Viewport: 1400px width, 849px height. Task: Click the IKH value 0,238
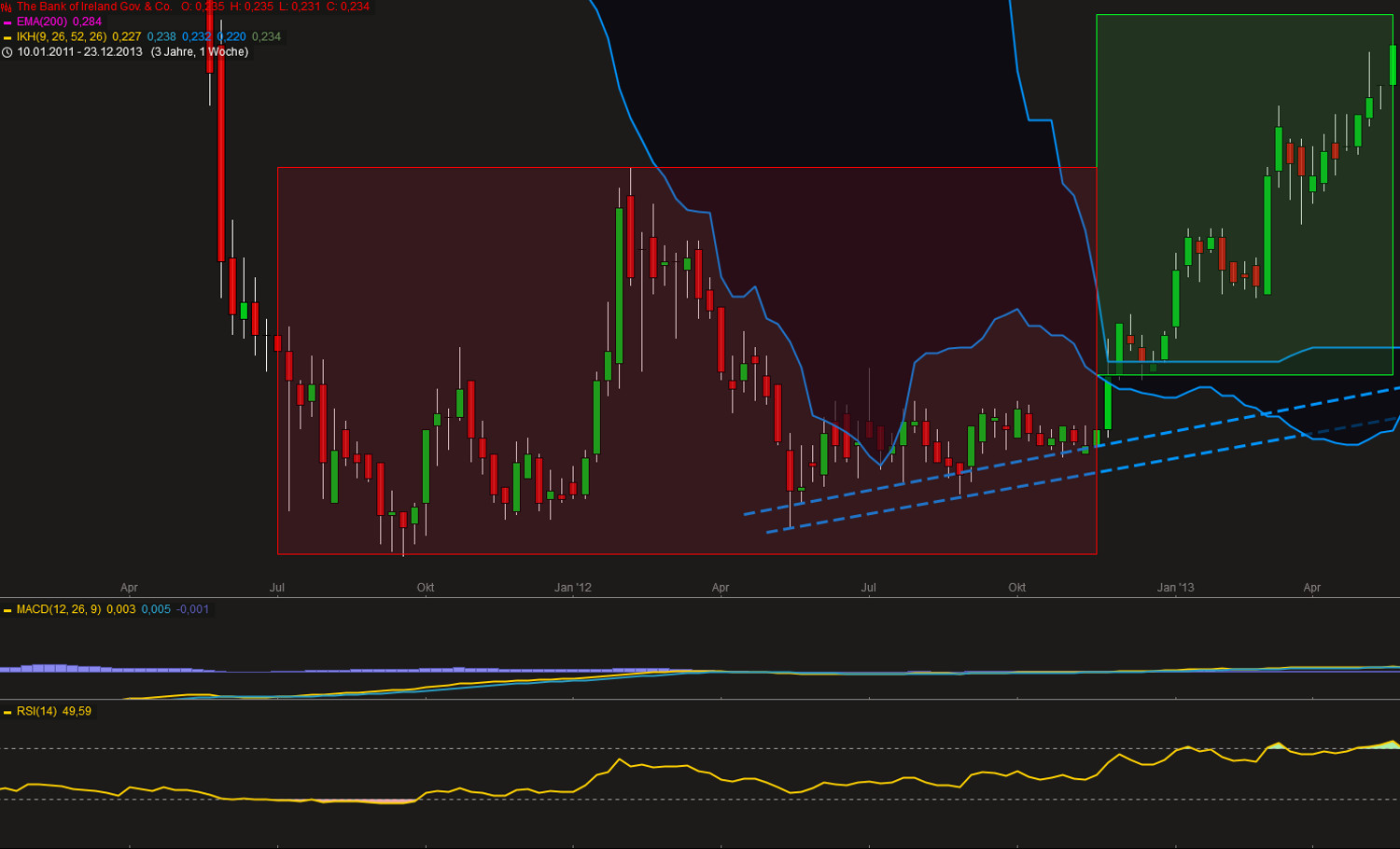pyautogui.click(x=161, y=37)
